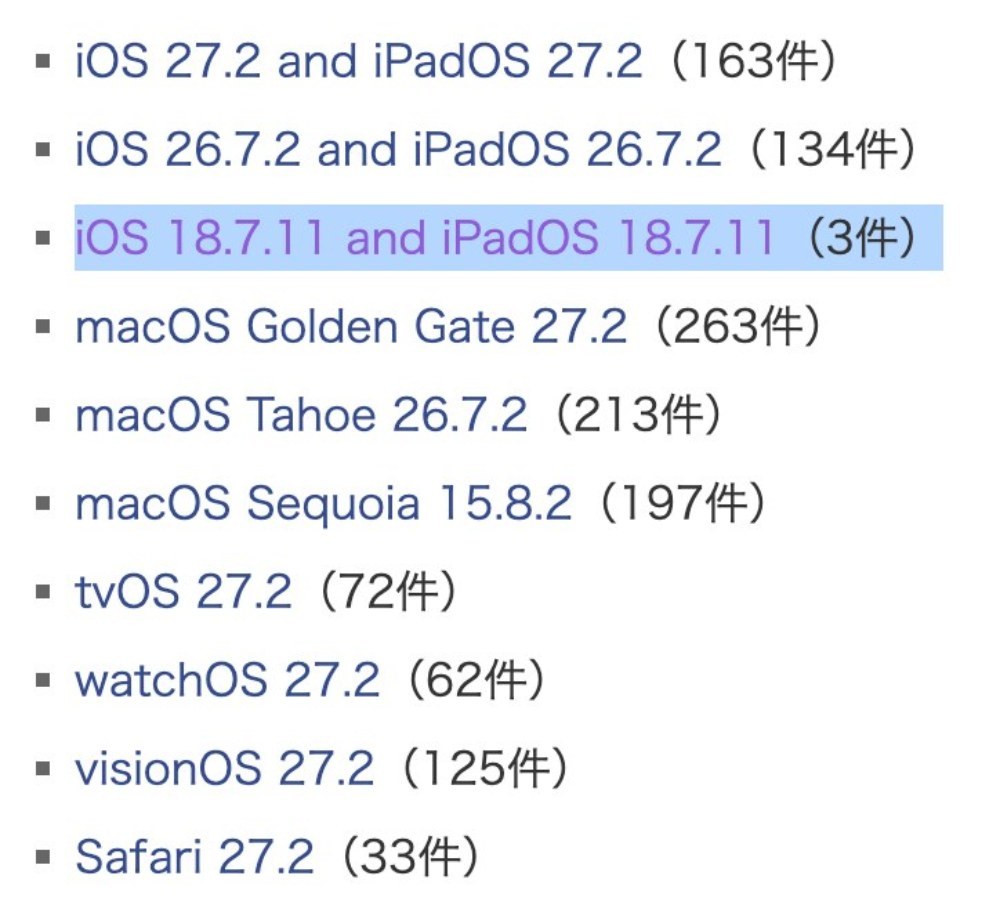Follow the visionOS 27.2 link
This screenshot has height=901, width=1000.
(224, 768)
